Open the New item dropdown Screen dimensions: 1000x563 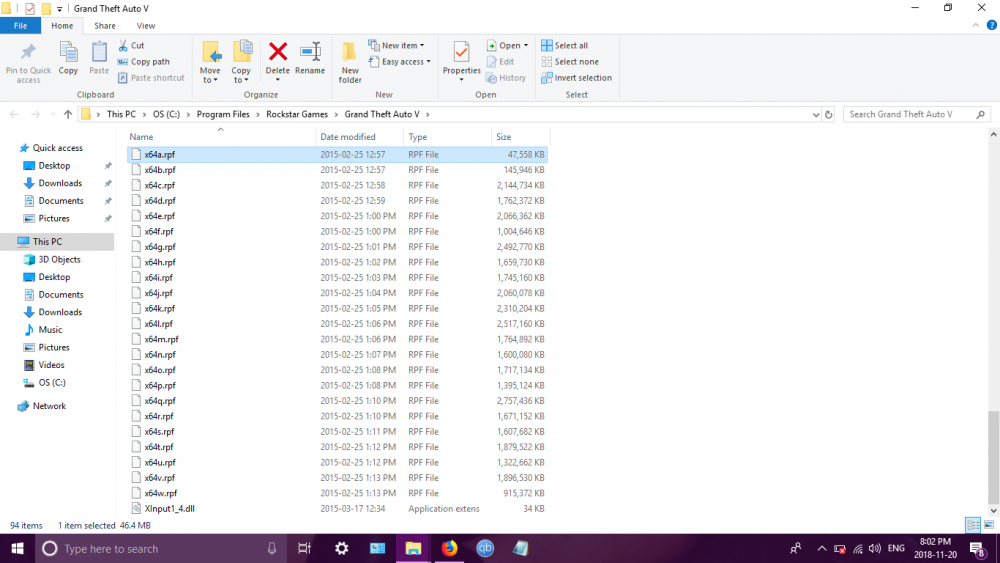pos(397,45)
